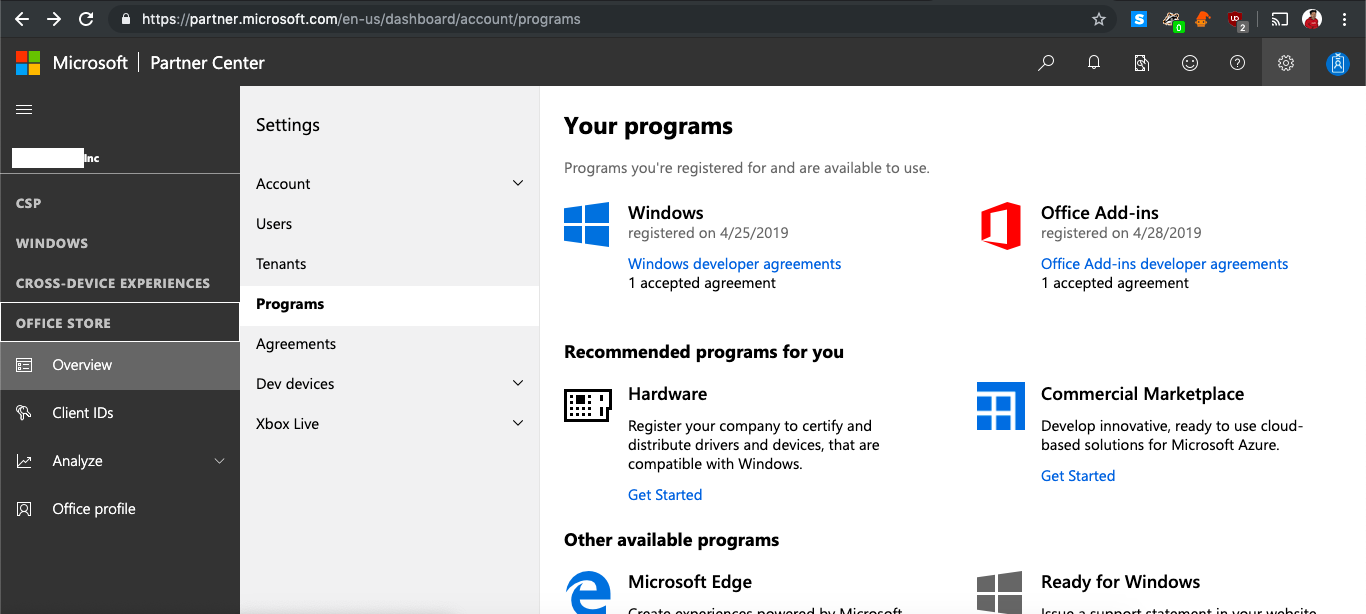
Task: Expand the Dev devices chevron
Action: coord(518,383)
